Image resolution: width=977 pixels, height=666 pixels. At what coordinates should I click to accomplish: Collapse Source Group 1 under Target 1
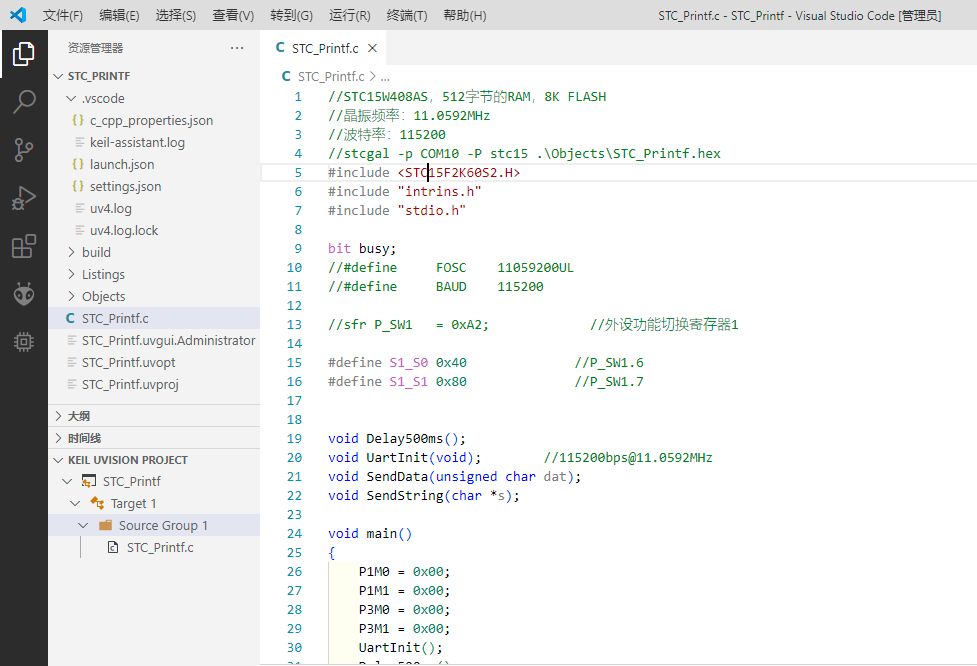coord(83,524)
